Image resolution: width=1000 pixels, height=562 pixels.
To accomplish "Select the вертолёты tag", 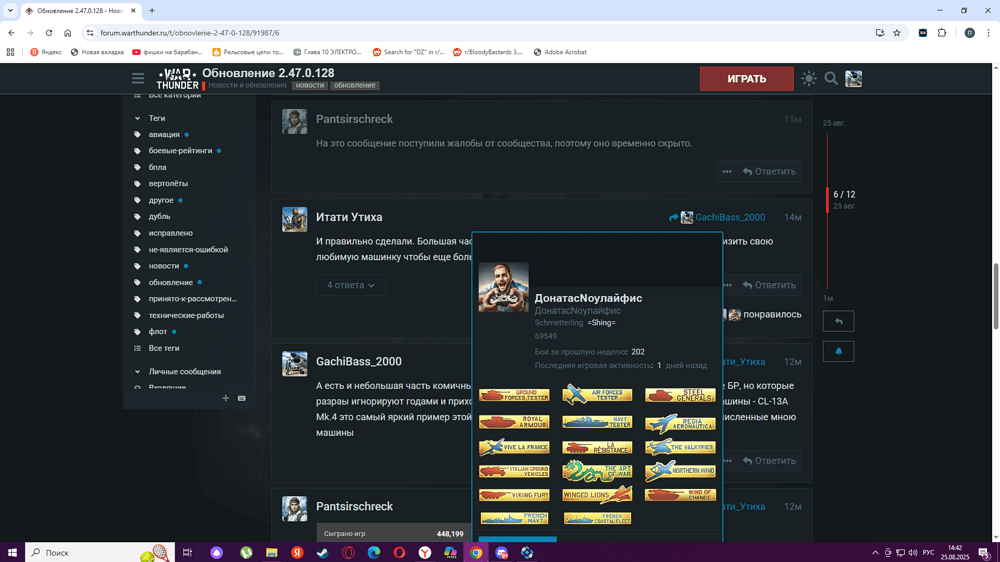I will point(168,184).
